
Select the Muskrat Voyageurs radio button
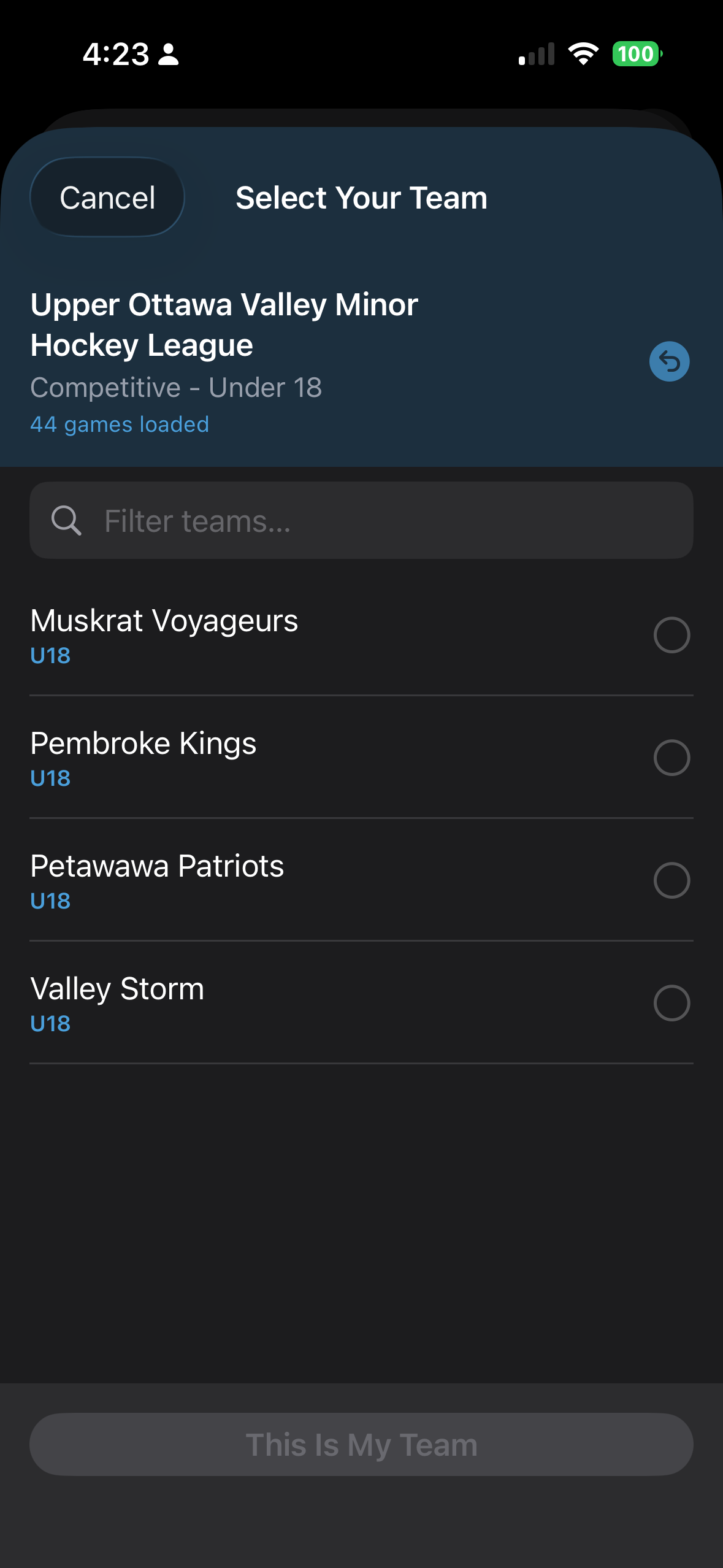tap(671, 635)
